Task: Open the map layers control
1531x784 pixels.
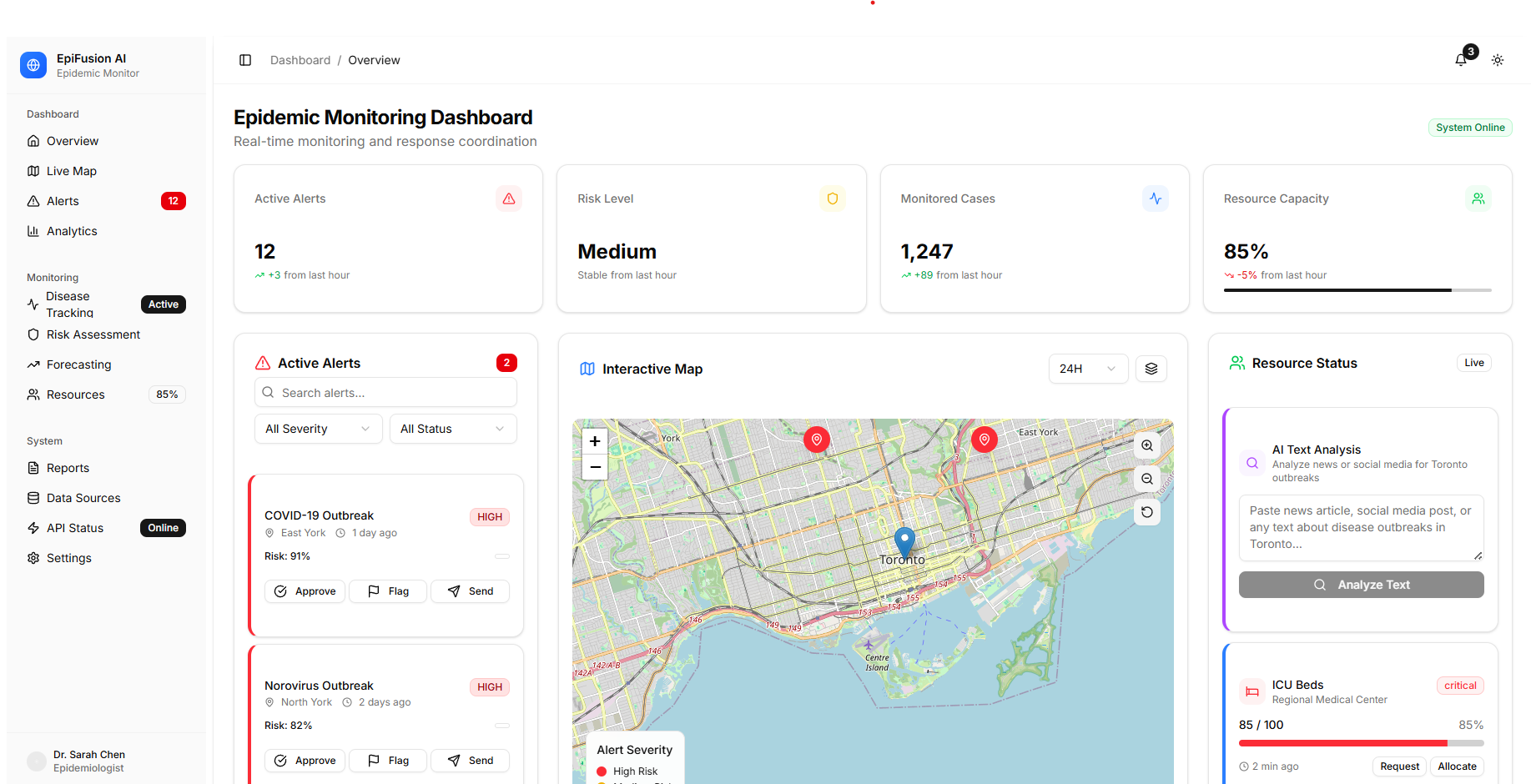Action: click(1151, 369)
